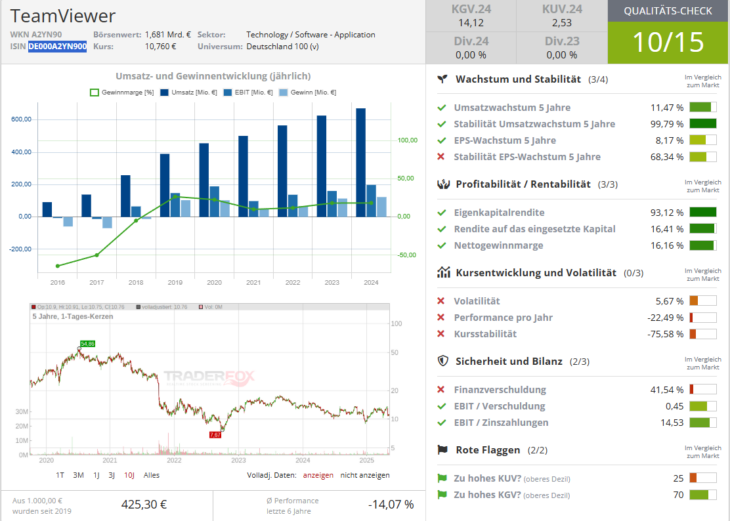
Task: Click the Sicherheit und Bilanz shield icon
Action: (x=443, y=361)
